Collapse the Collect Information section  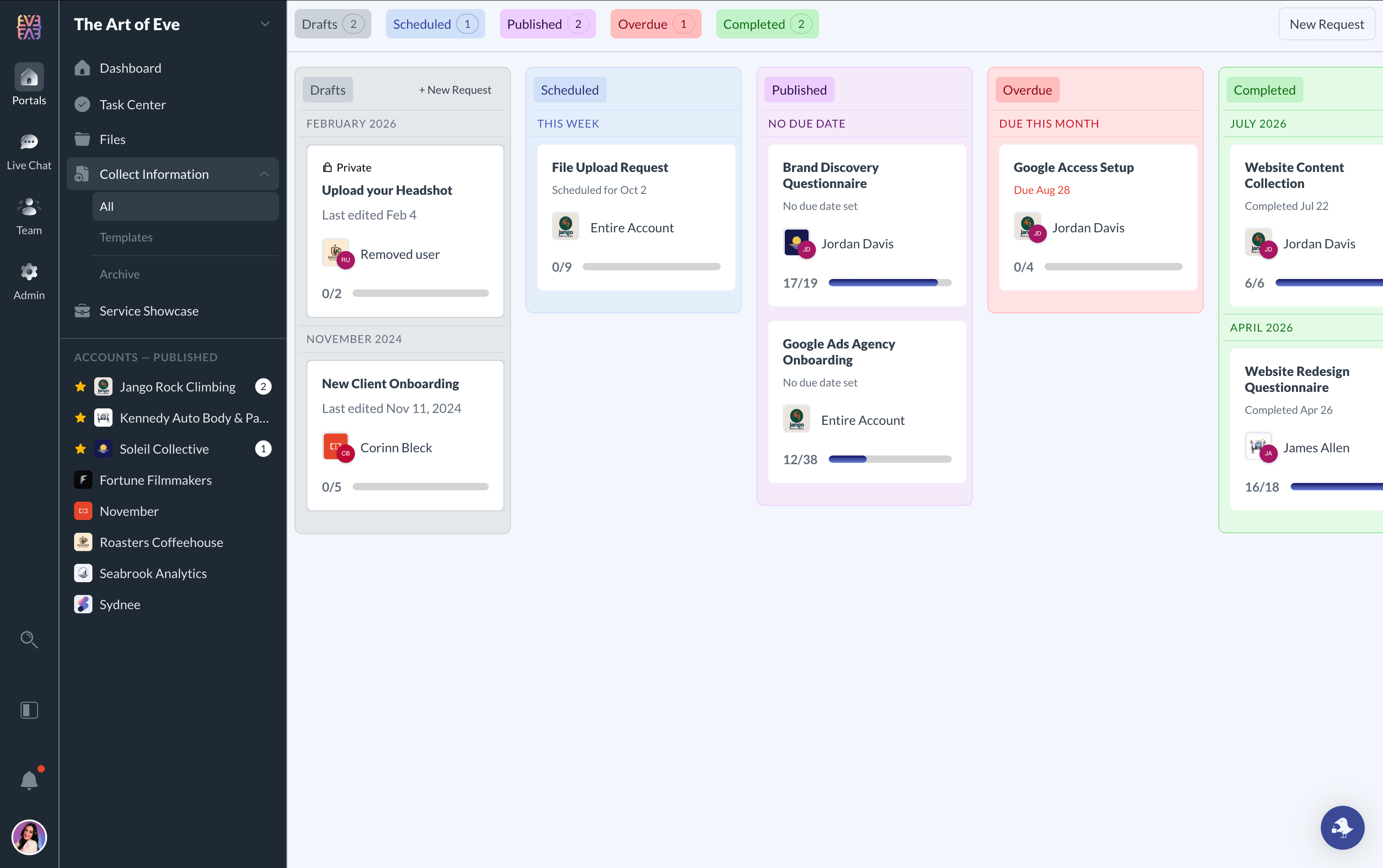(x=264, y=174)
